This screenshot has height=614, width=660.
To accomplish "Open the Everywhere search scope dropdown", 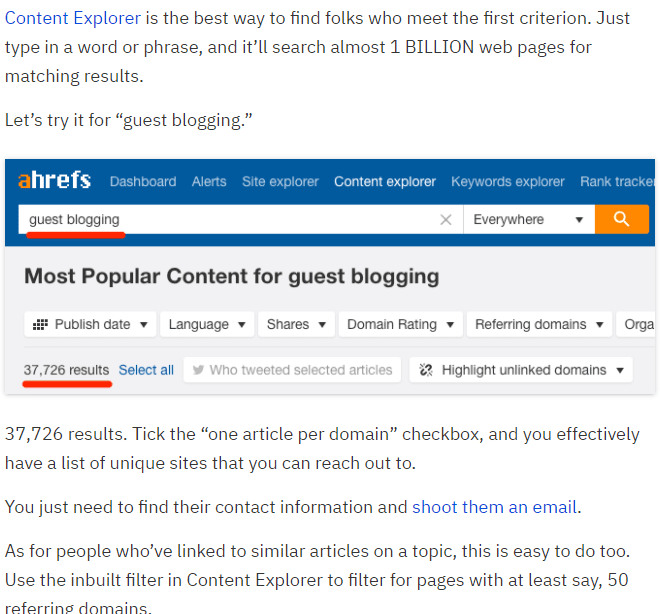I will [x=528, y=219].
